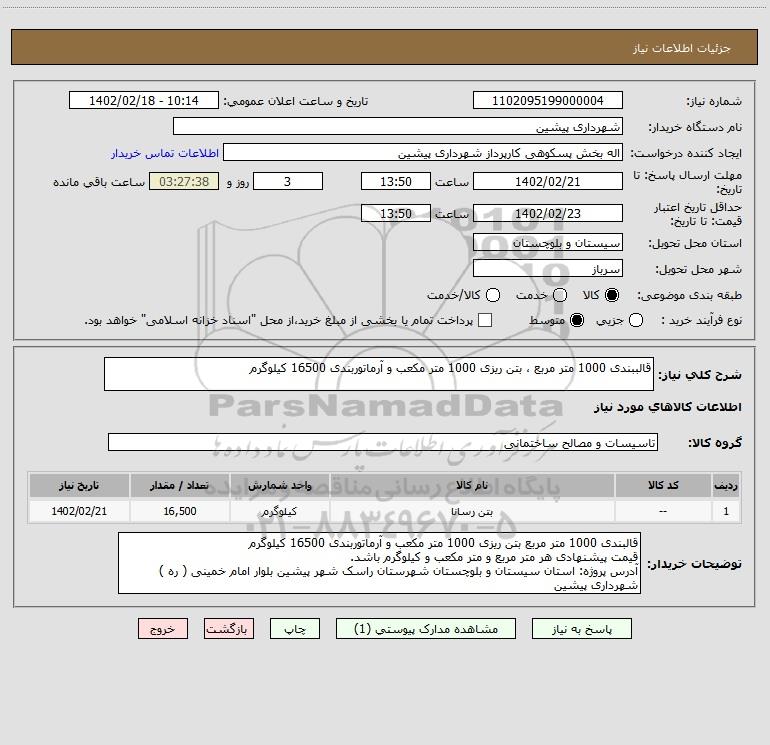Image resolution: width=770 pixels, height=745 pixels.
Task: Select the کالا/خدمت radio button
Action: coord(493,295)
